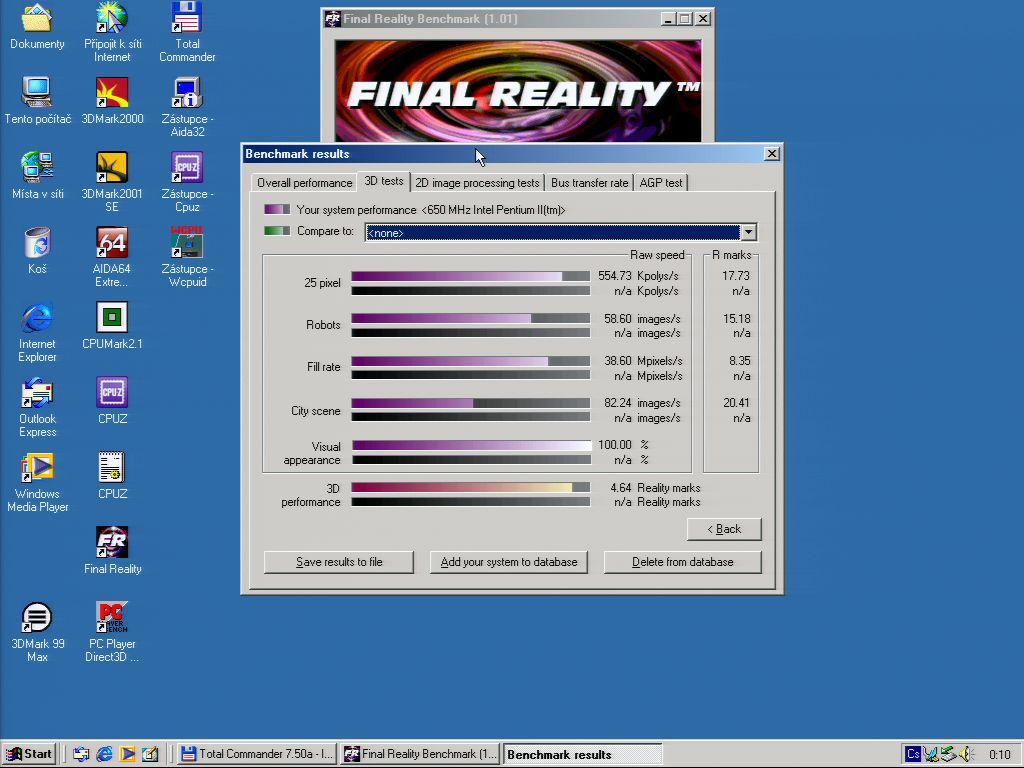Open the Koš recycle bin
This screenshot has width=1024, height=768.
coord(37,250)
